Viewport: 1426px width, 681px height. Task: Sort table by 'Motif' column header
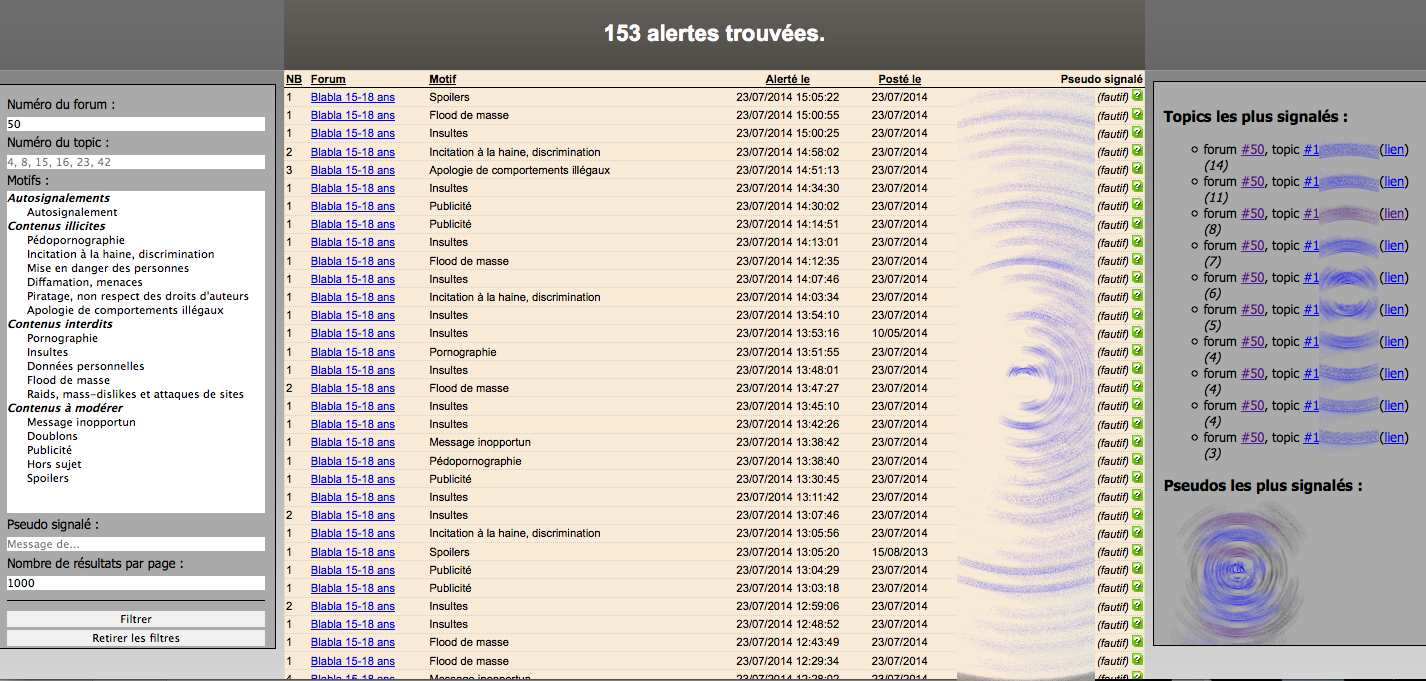pos(442,79)
